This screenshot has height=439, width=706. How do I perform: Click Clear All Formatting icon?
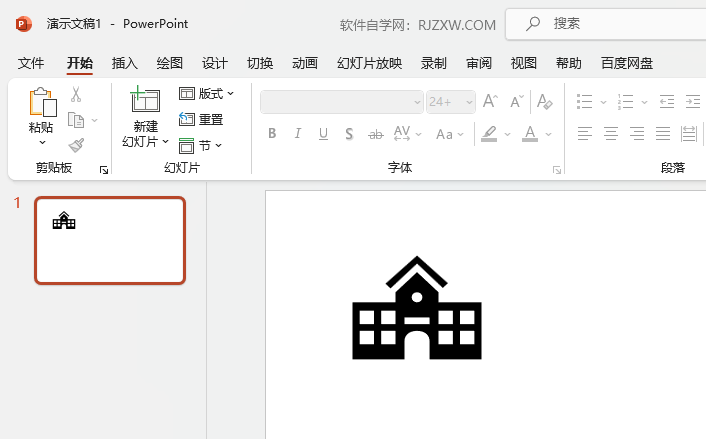pyautogui.click(x=545, y=101)
